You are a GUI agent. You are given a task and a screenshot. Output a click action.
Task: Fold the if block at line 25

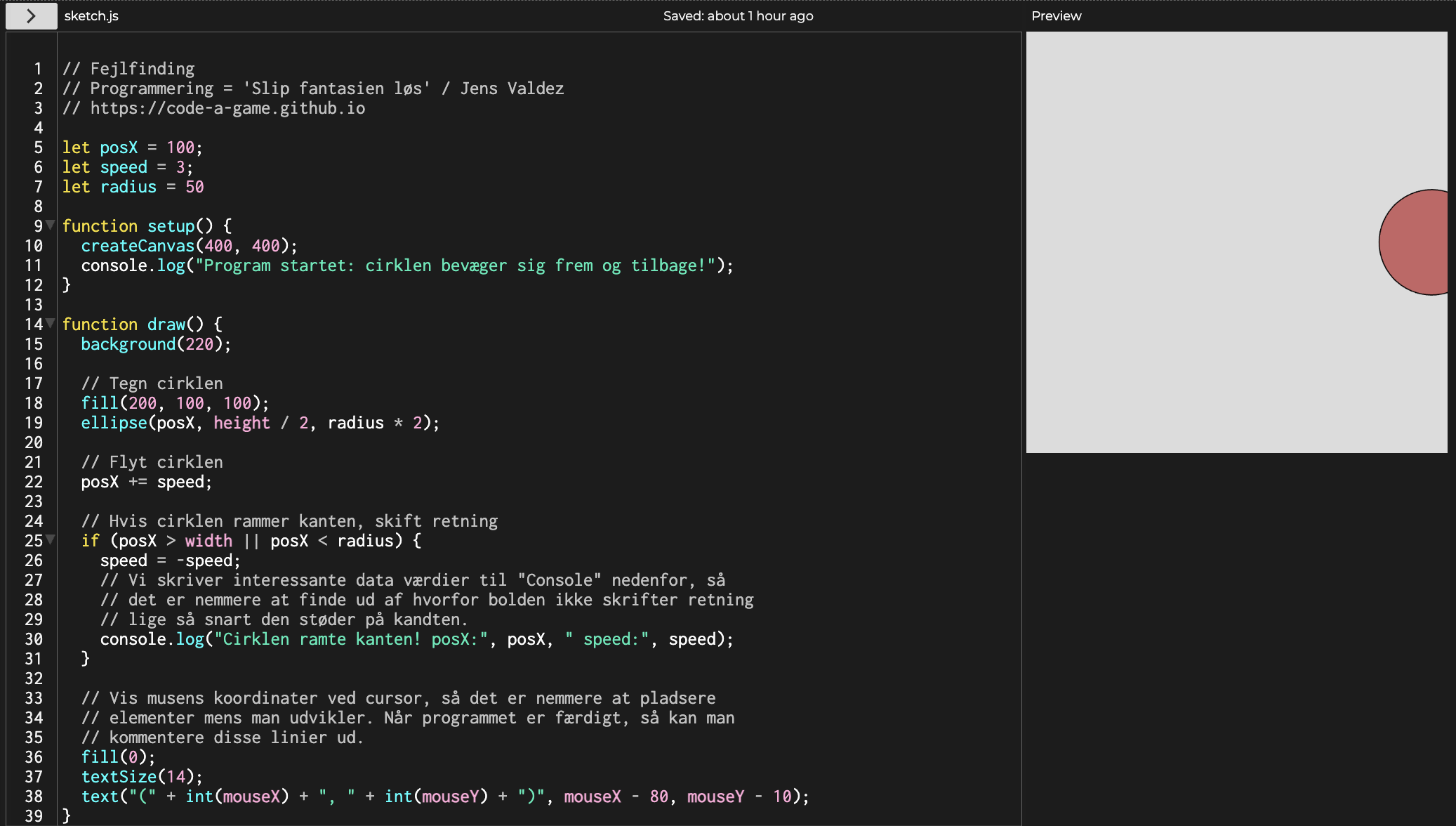click(50, 539)
